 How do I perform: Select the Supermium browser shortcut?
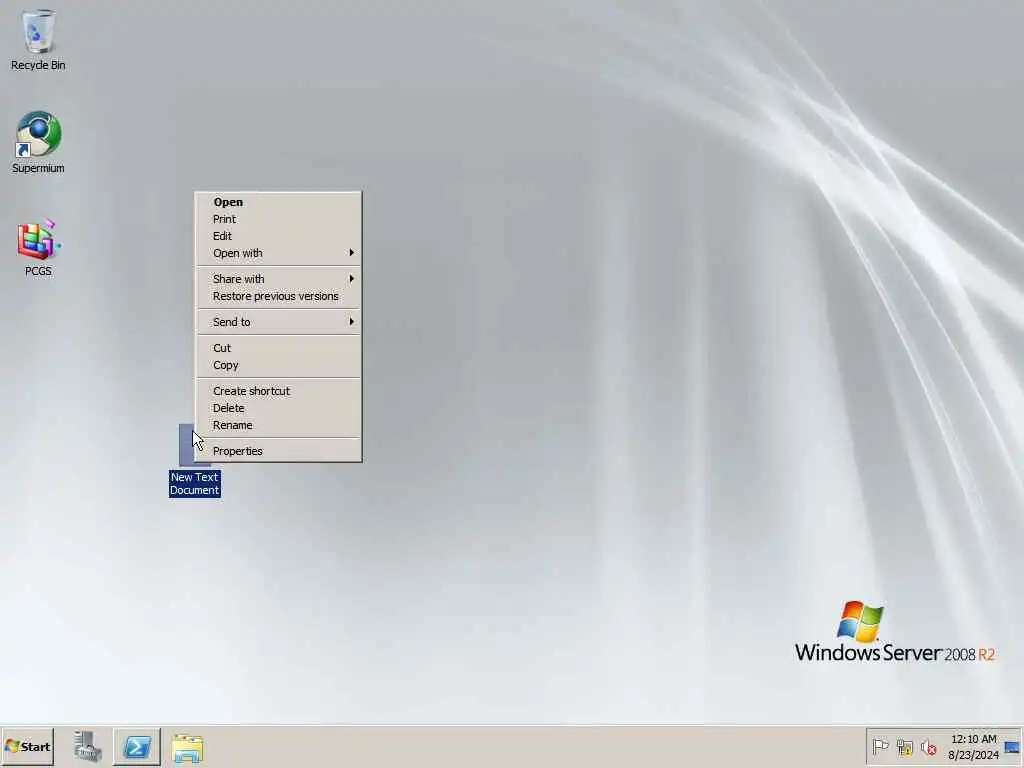coord(38,142)
